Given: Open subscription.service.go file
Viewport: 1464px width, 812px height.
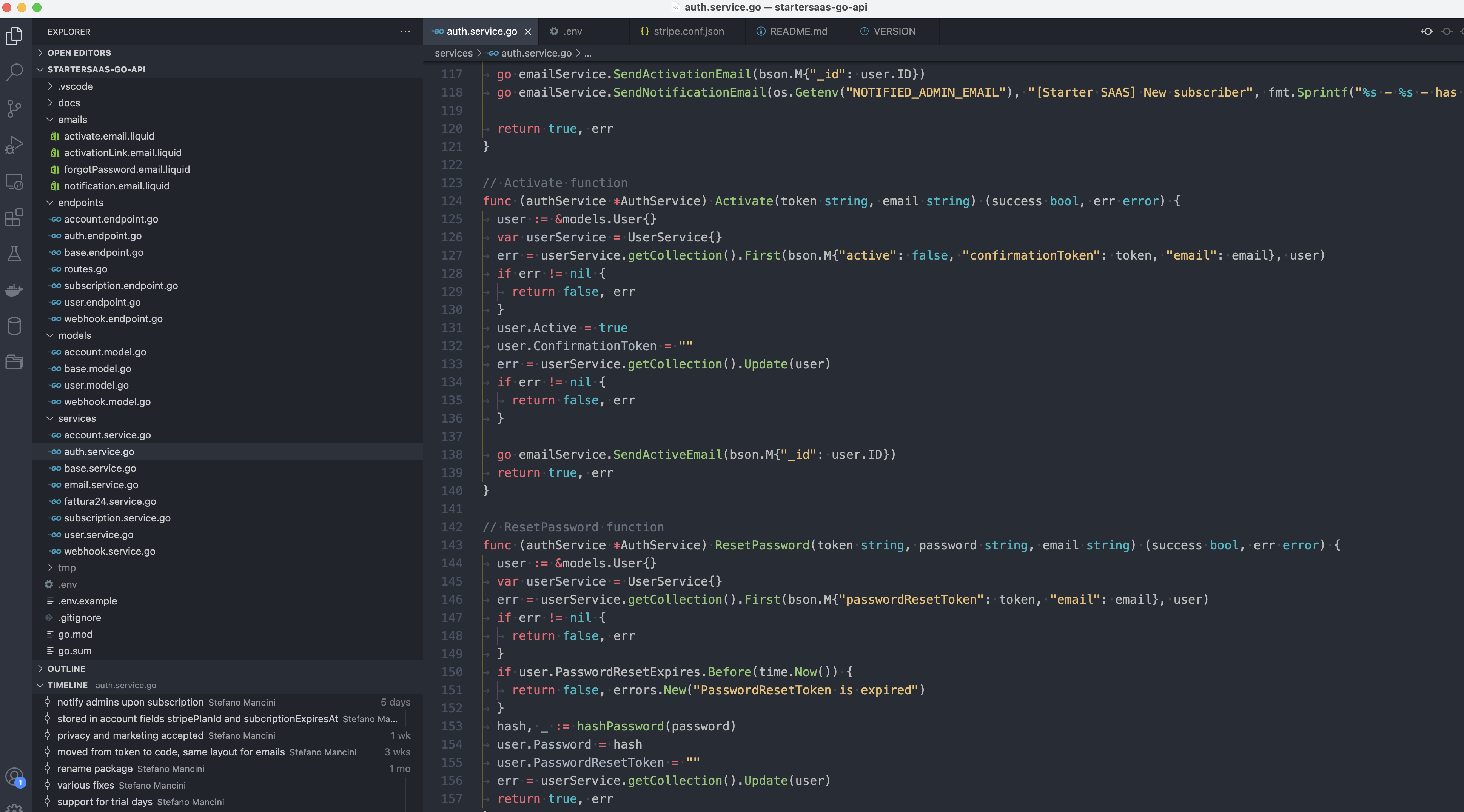Looking at the screenshot, I should [227, 518].
